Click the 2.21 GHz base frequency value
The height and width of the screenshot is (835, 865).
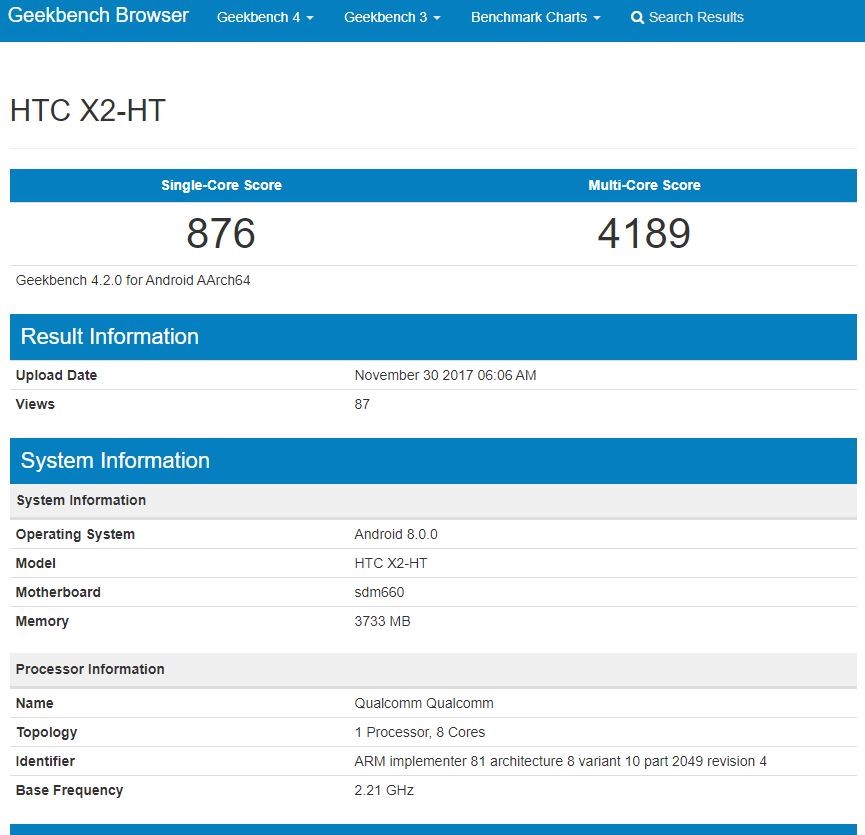(384, 790)
